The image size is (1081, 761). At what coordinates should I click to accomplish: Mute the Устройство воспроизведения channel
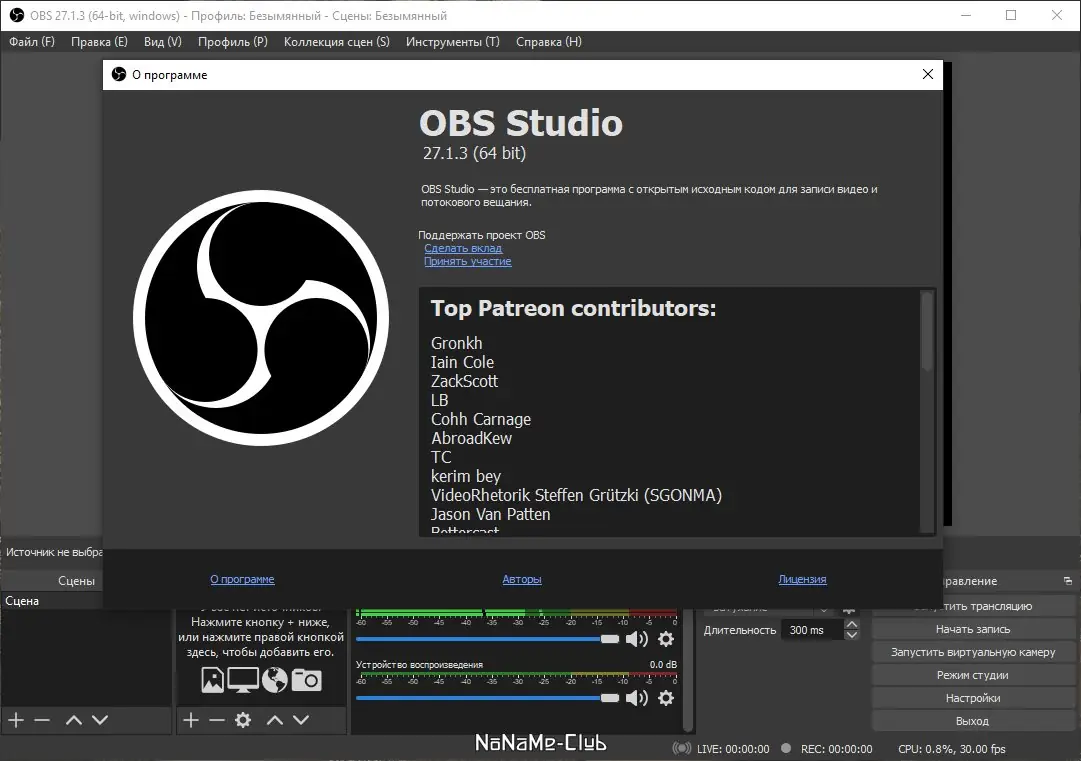(x=636, y=698)
